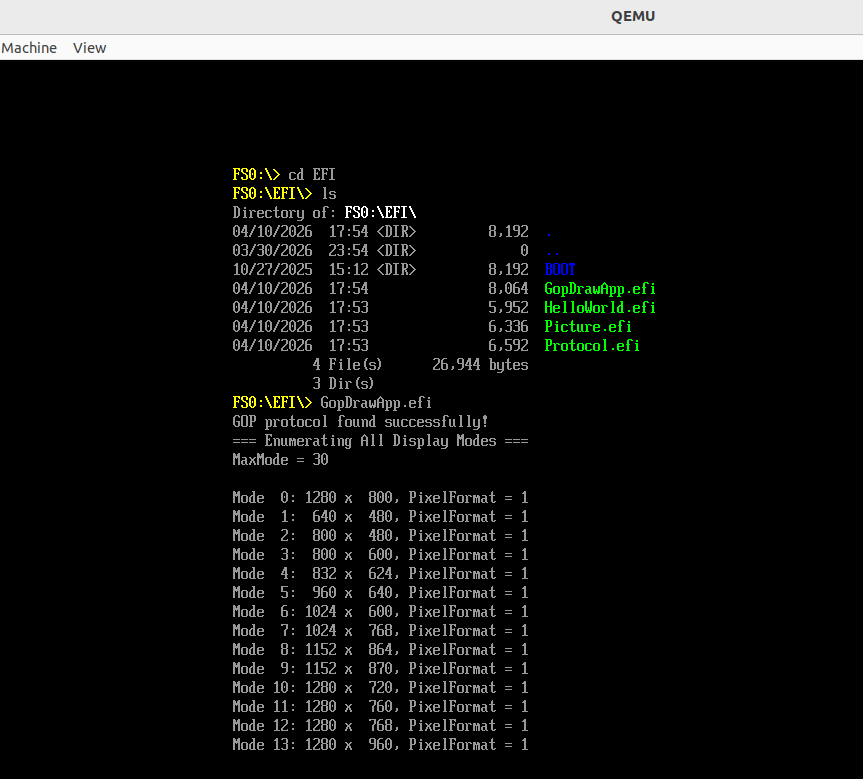863x779 pixels.
Task: Select the Picture.efi file name
Action: (588, 326)
